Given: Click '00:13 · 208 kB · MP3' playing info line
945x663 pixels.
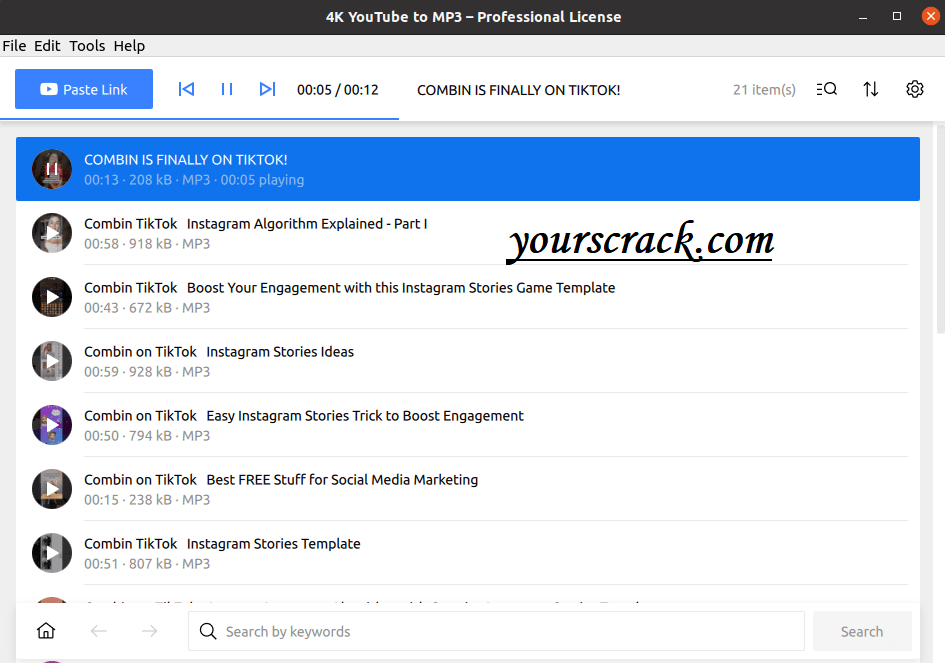Looking at the screenshot, I should click(194, 180).
